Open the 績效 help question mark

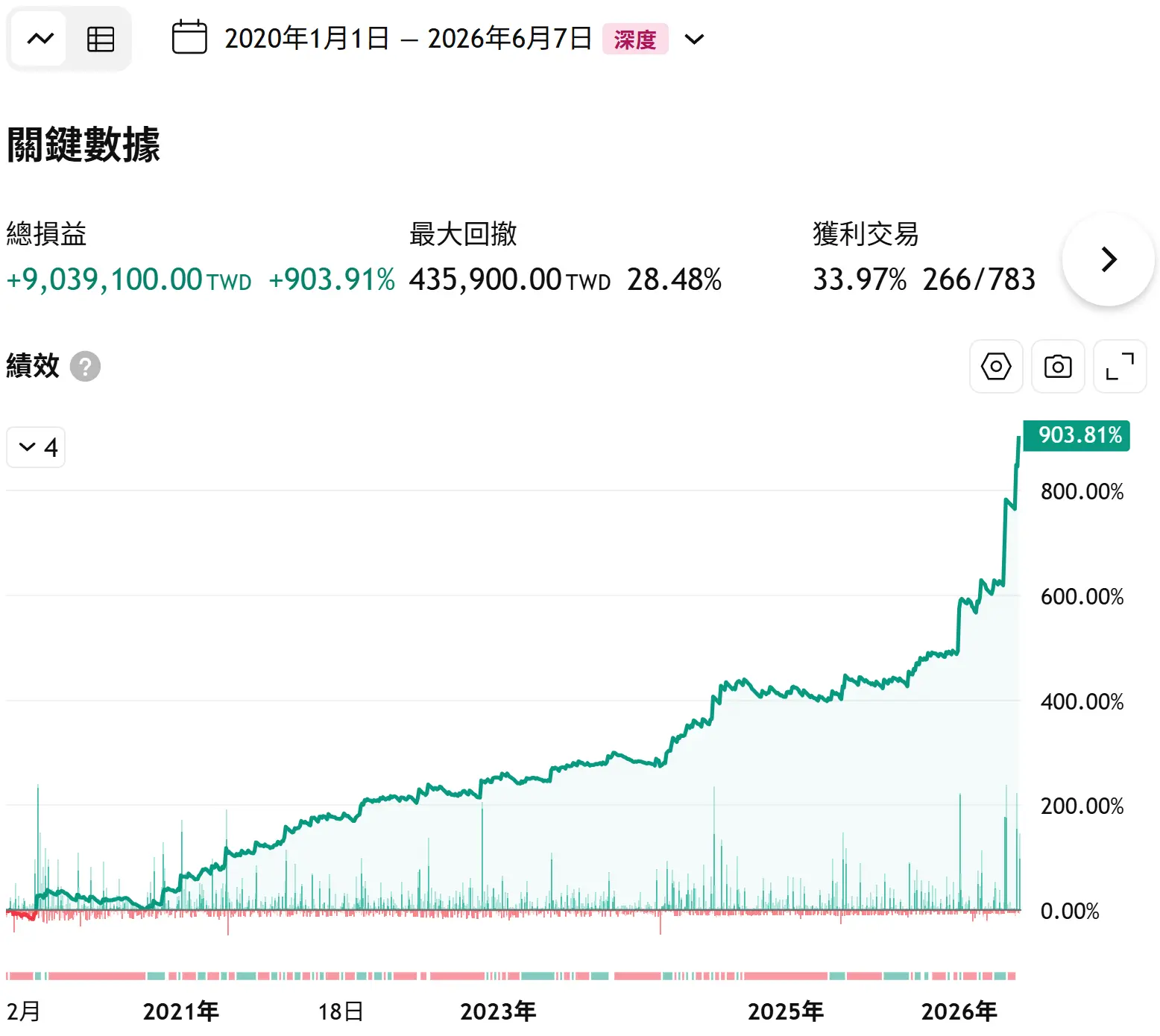[85, 366]
